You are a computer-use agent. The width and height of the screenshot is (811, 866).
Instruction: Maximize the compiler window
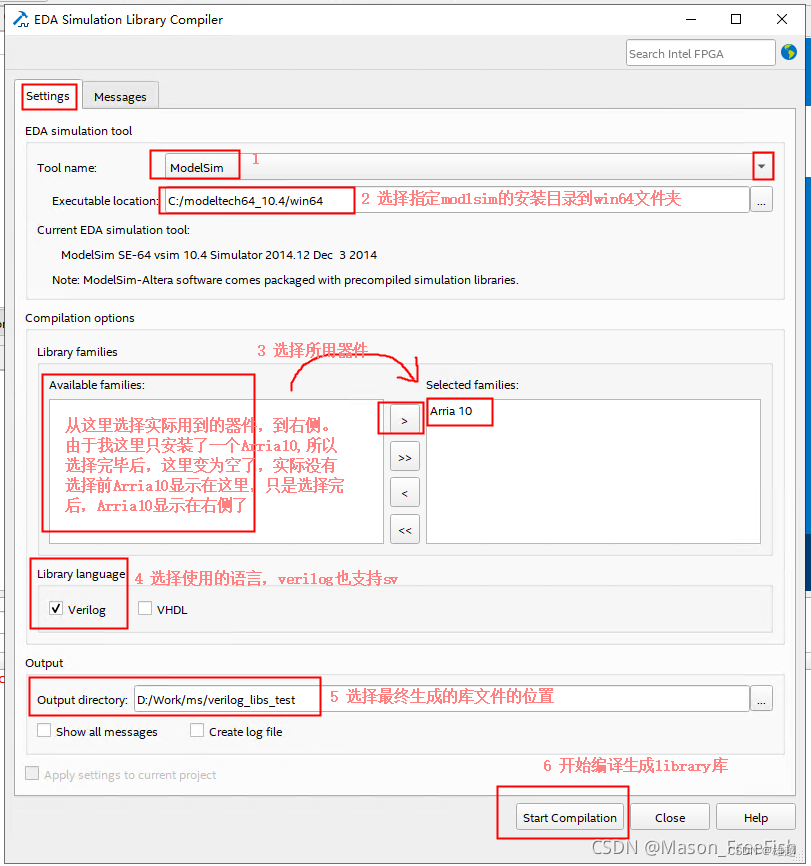[736, 19]
